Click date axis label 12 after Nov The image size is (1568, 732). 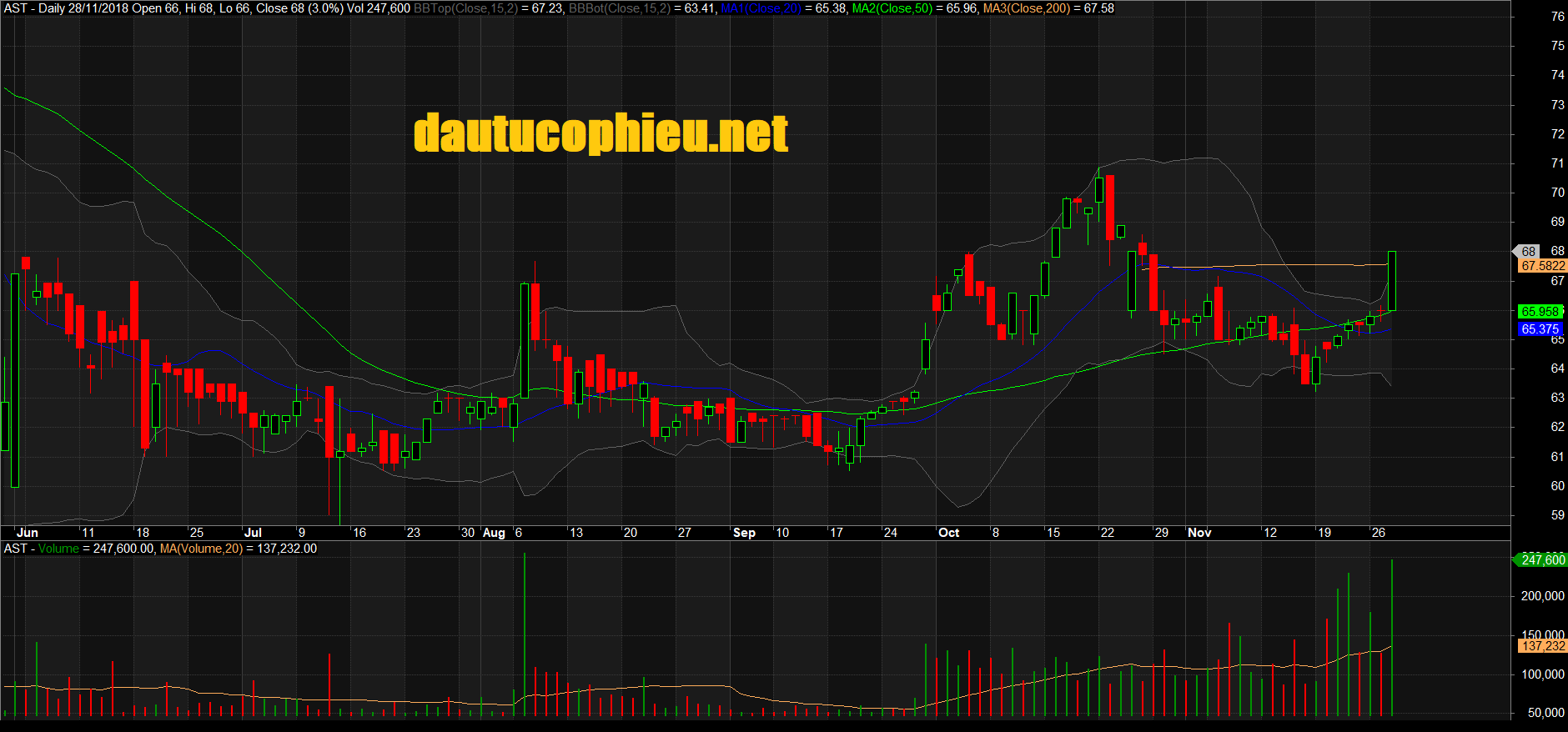[1270, 533]
